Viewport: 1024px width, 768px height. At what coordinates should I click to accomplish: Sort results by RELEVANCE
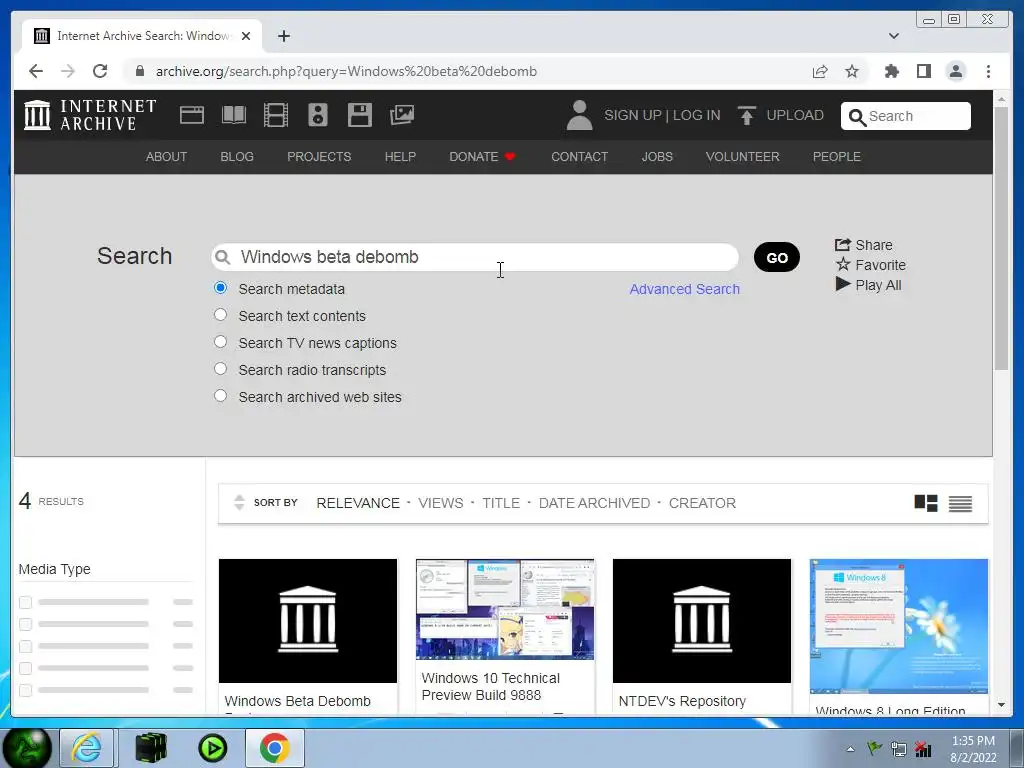point(358,503)
